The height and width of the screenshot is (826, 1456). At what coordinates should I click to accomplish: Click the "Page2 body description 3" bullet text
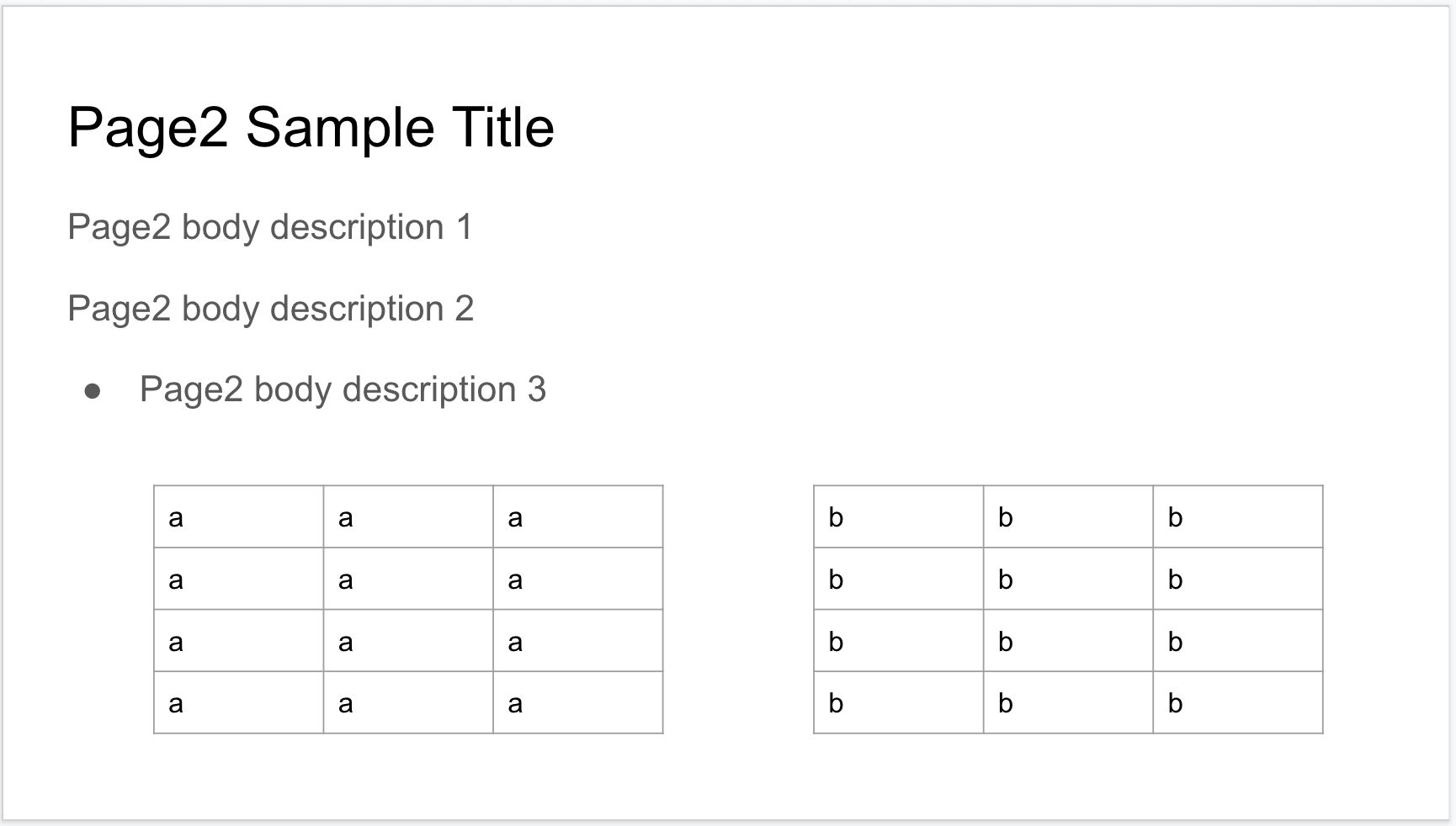343,389
